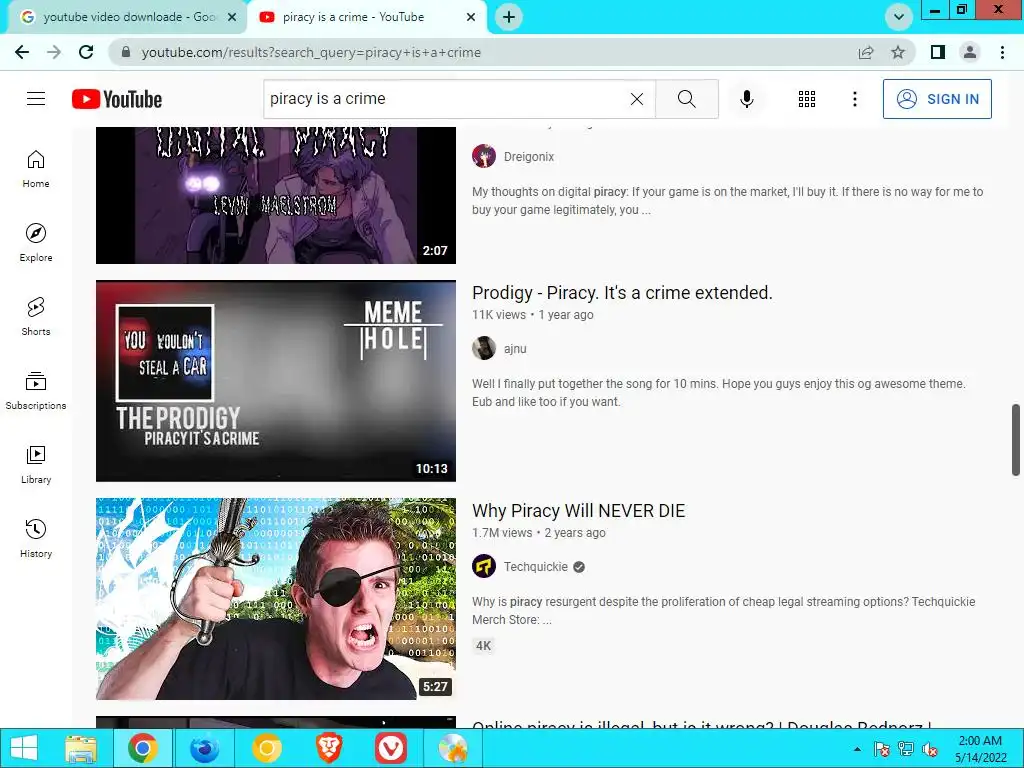Screen dimensions: 1024x768
Task: Start voice search with the microphone
Action: (x=746, y=99)
